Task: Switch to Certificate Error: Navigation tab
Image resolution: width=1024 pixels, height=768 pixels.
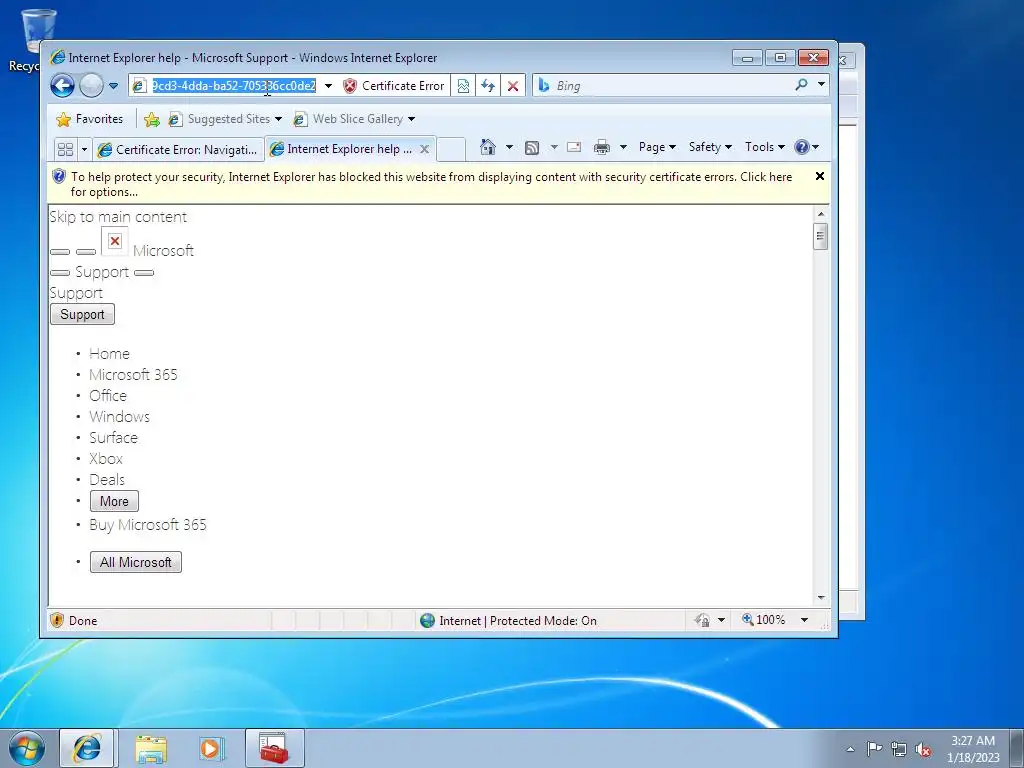Action: click(x=178, y=150)
